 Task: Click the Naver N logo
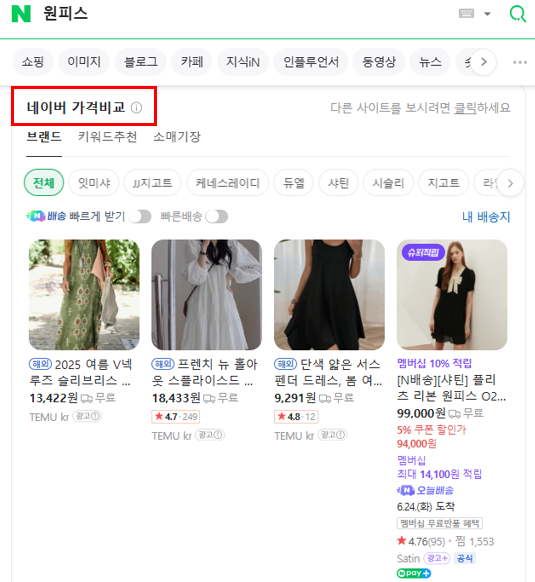[21, 14]
